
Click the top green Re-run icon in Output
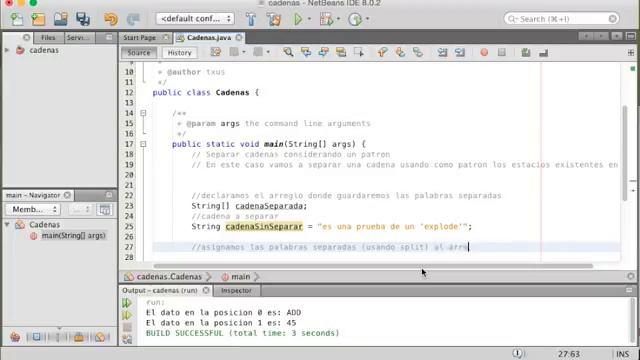click(127, 303)
